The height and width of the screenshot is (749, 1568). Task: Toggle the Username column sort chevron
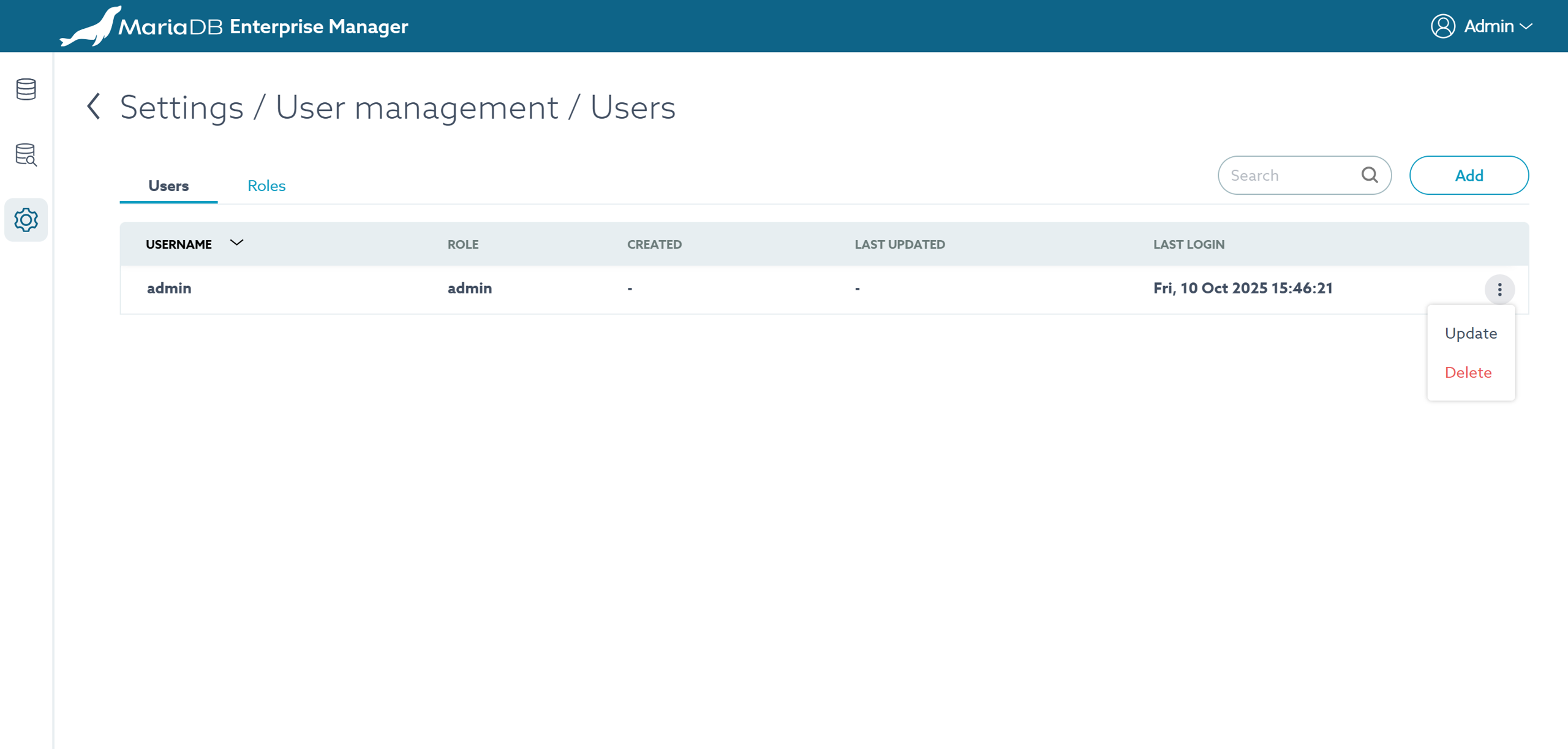pos(236,243)
